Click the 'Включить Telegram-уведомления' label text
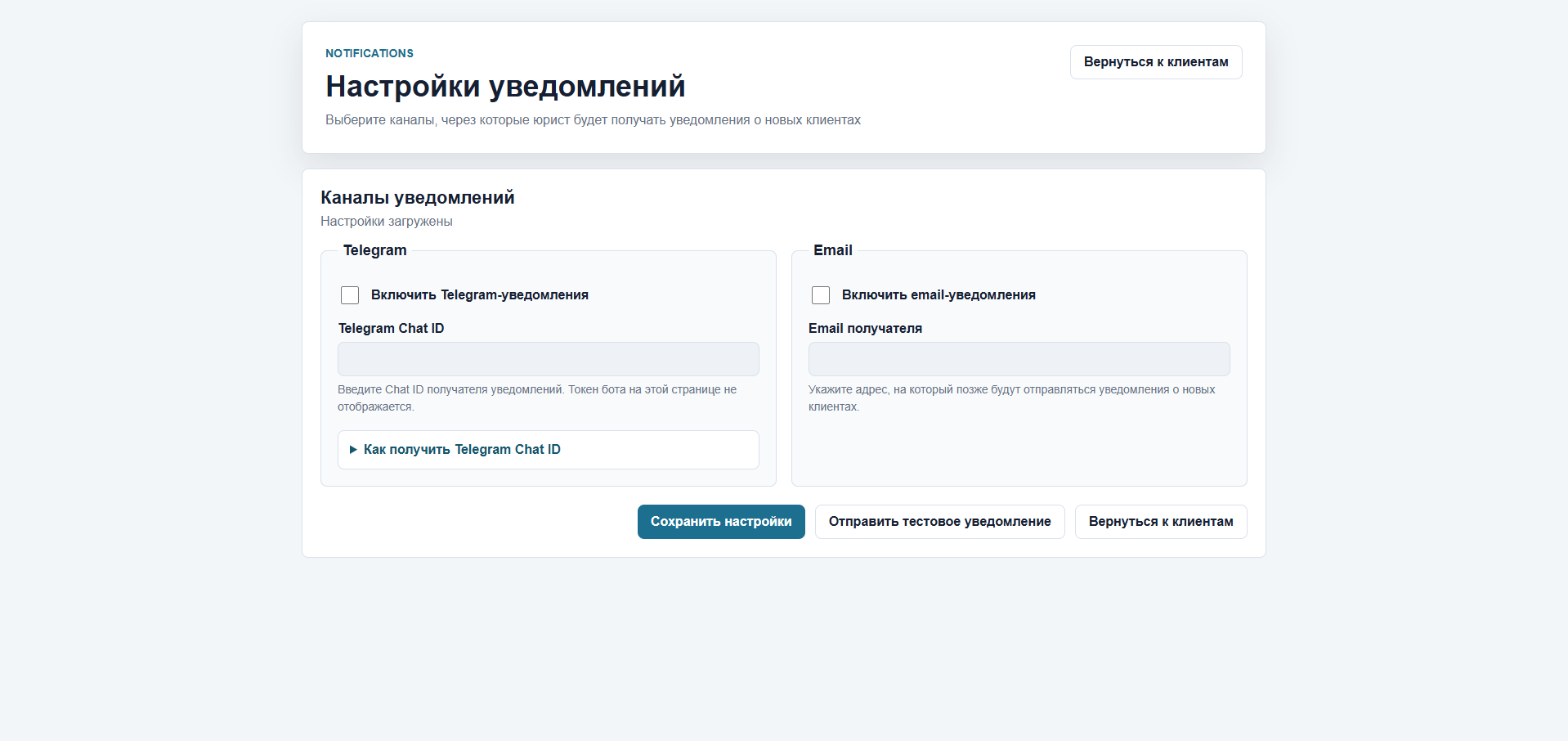This screenshot has height=741, width=1568. 480,295
